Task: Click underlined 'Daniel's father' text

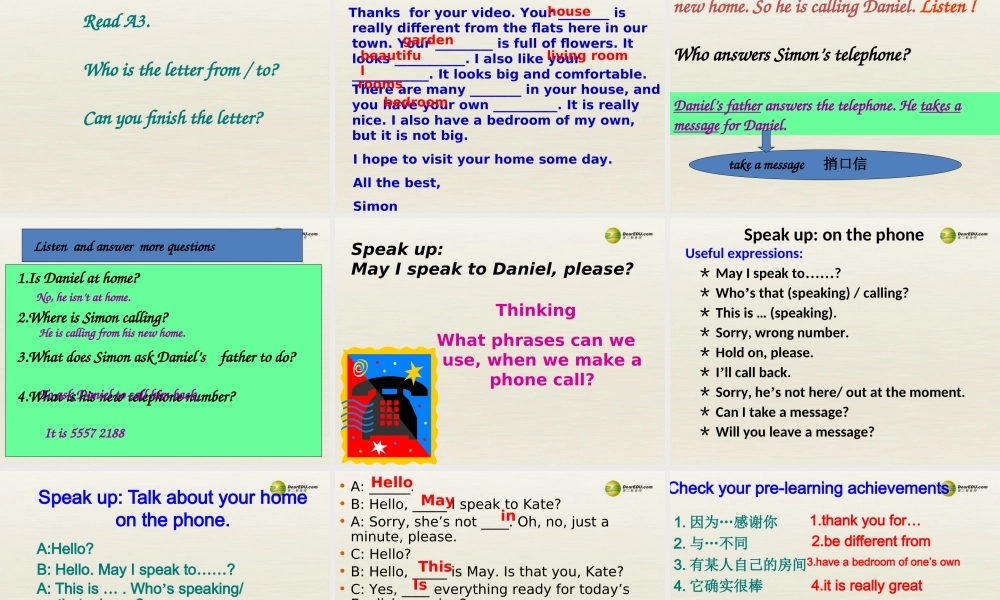Action: pos(718,106)
